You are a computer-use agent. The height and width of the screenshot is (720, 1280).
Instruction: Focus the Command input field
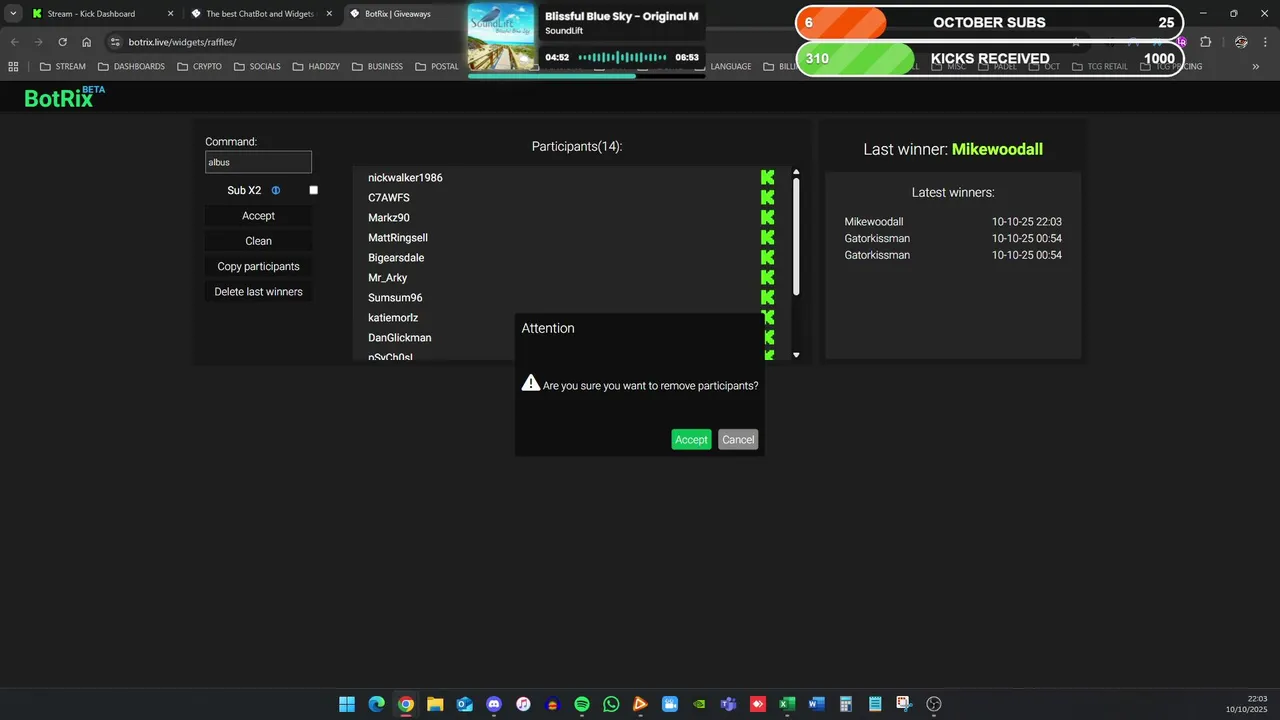click(x=258, y=162)
